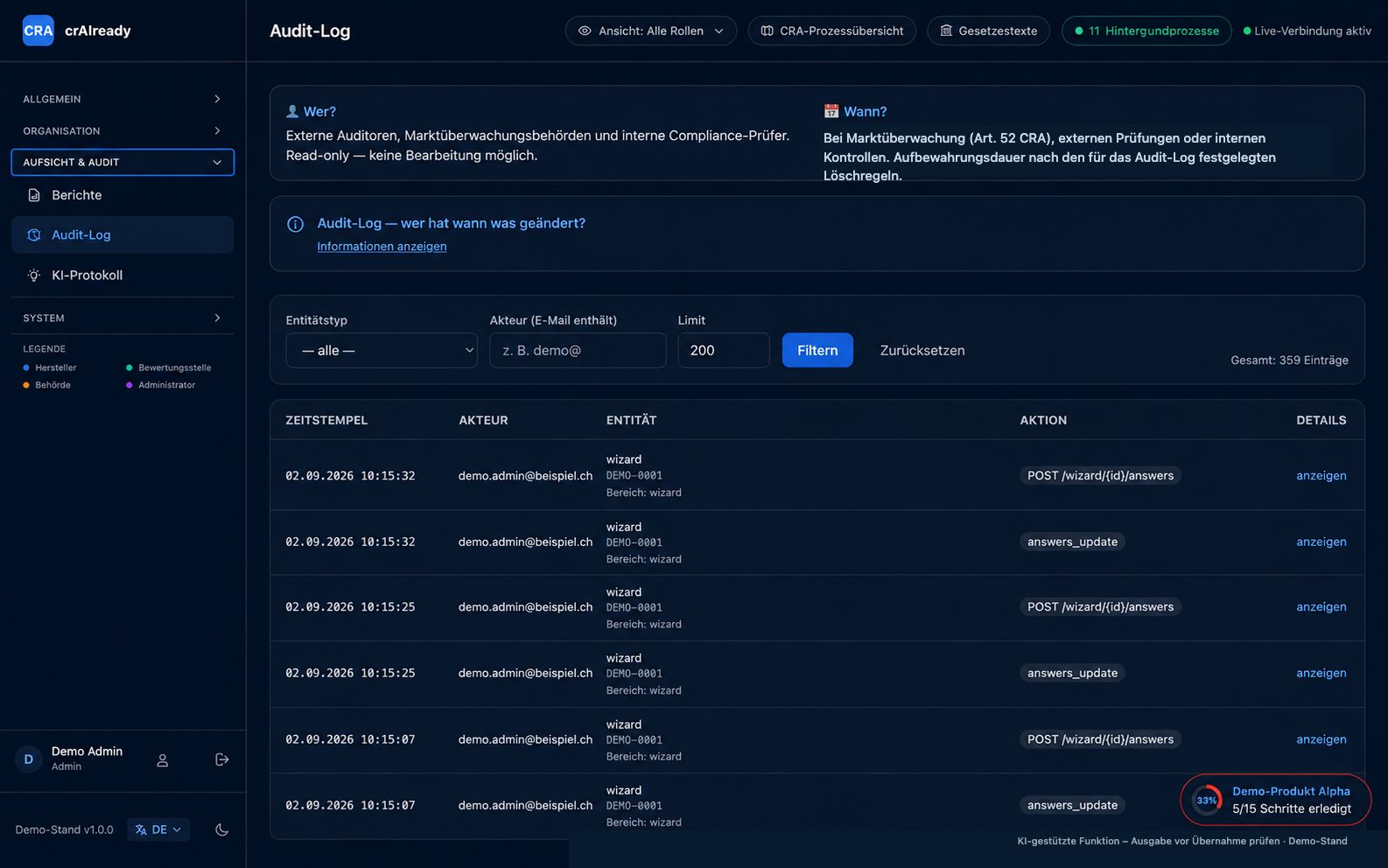Show details for 10:15:25 POST row
The height and width of the screenshot is (868, 1388).
coord(1321,607)
